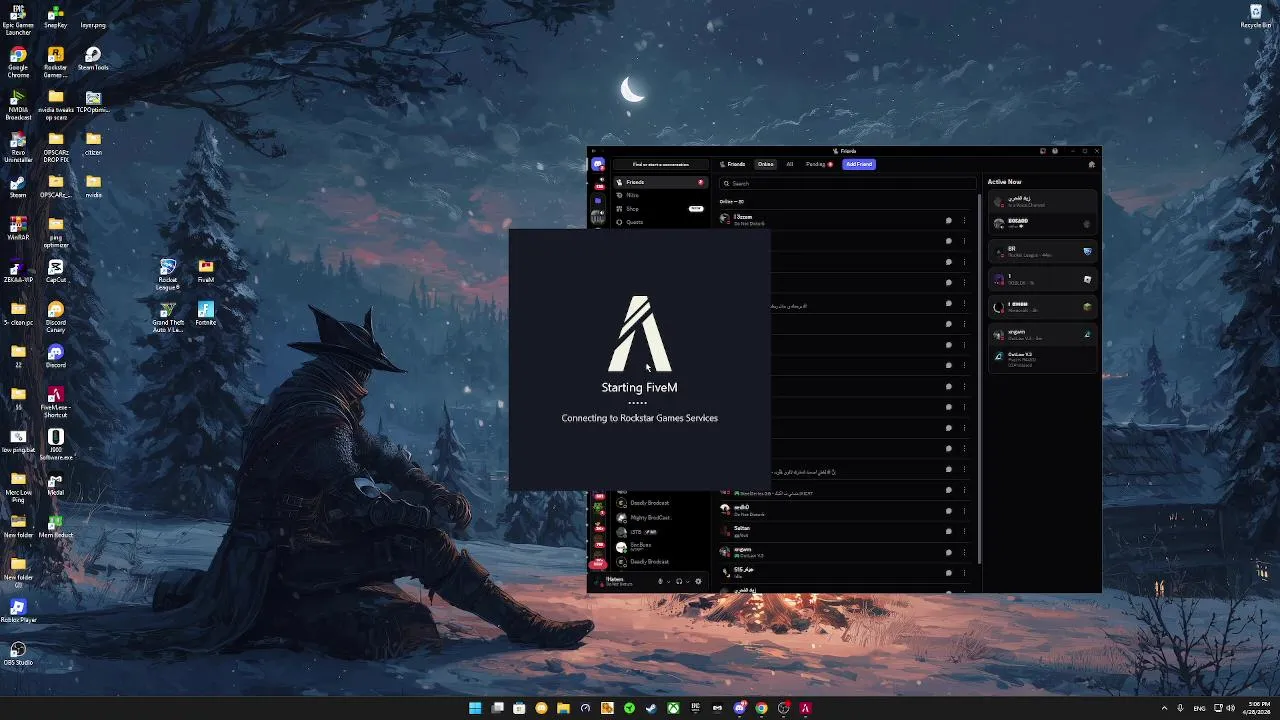Select the Grand Theft Auto V desktop icon
The image size is (1280, 720).
tap(168, 316)
